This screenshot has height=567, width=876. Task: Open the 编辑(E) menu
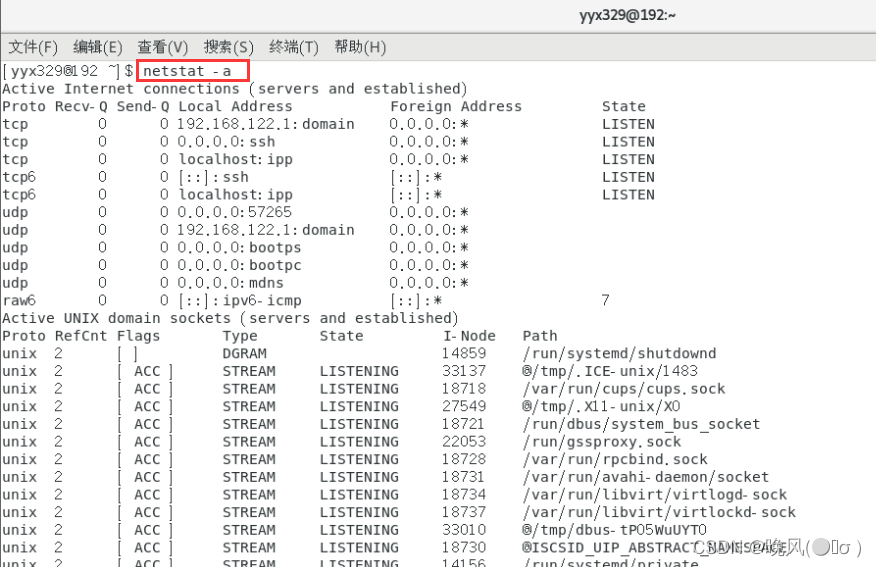[98, 47]
